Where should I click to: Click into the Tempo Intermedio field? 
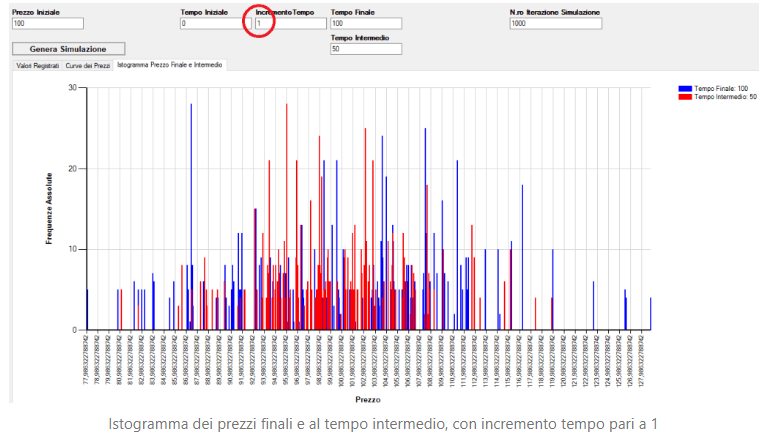pyautogui.click(x=365, y=48)
